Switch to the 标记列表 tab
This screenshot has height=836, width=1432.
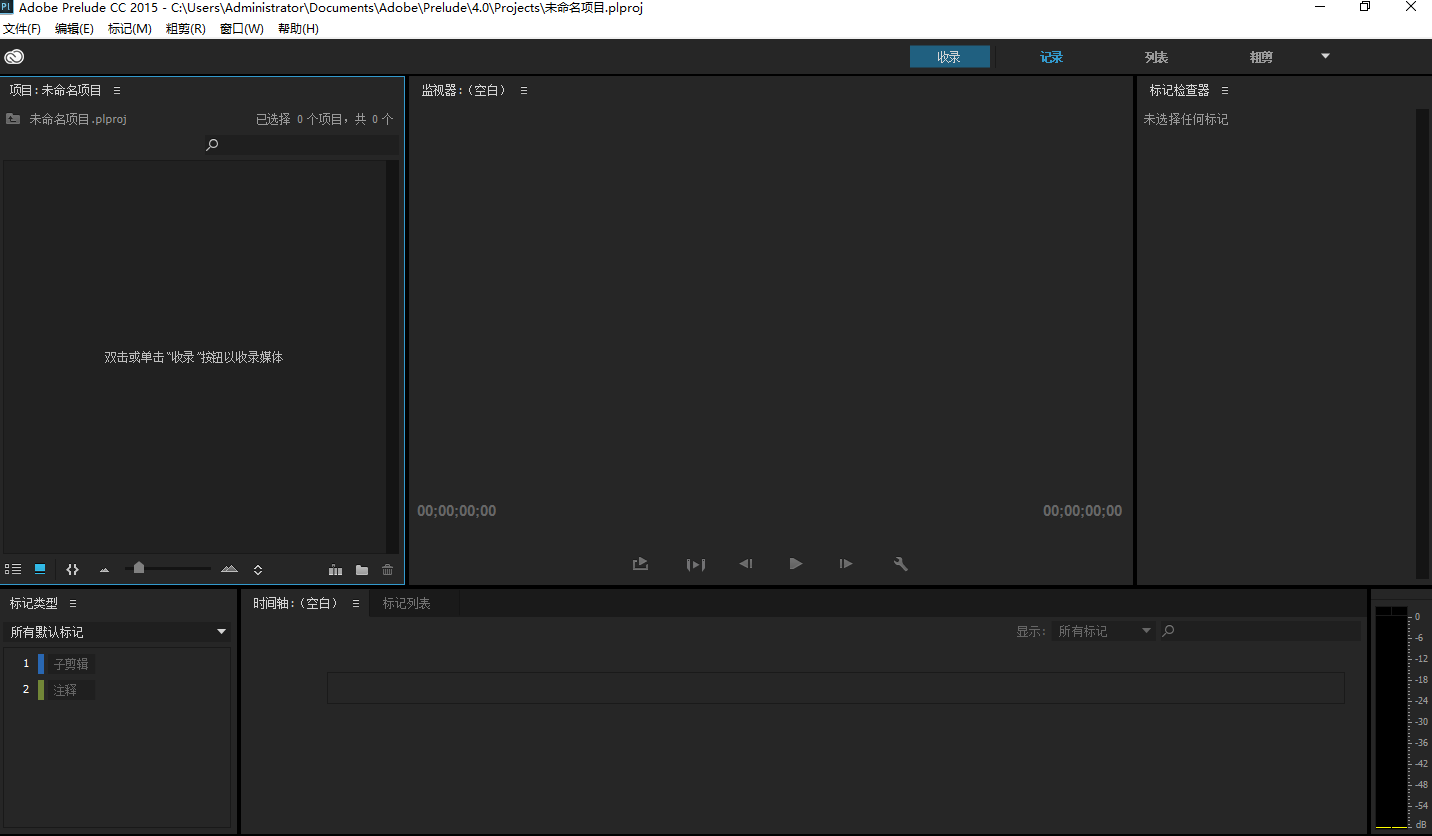[406, 603]
